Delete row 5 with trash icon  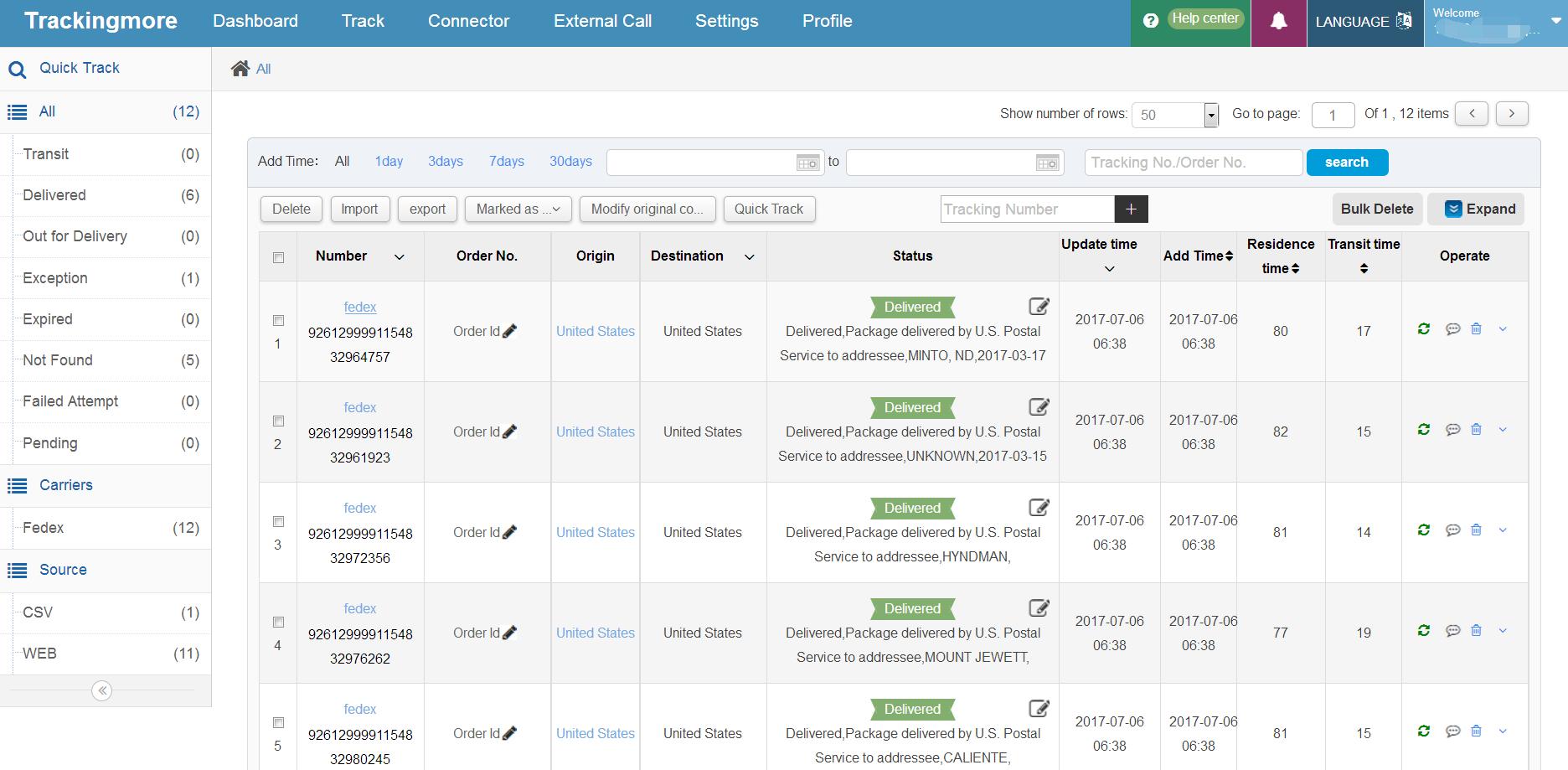[x=1476, y=731]
